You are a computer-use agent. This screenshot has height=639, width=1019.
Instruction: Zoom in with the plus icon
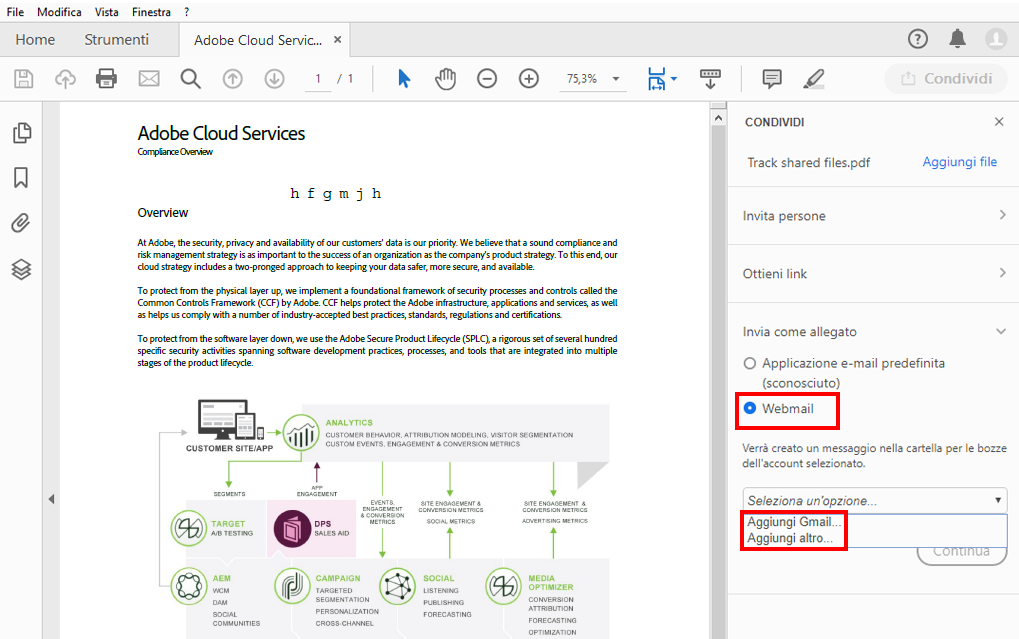pyautogui.click(x=528, y=78)
